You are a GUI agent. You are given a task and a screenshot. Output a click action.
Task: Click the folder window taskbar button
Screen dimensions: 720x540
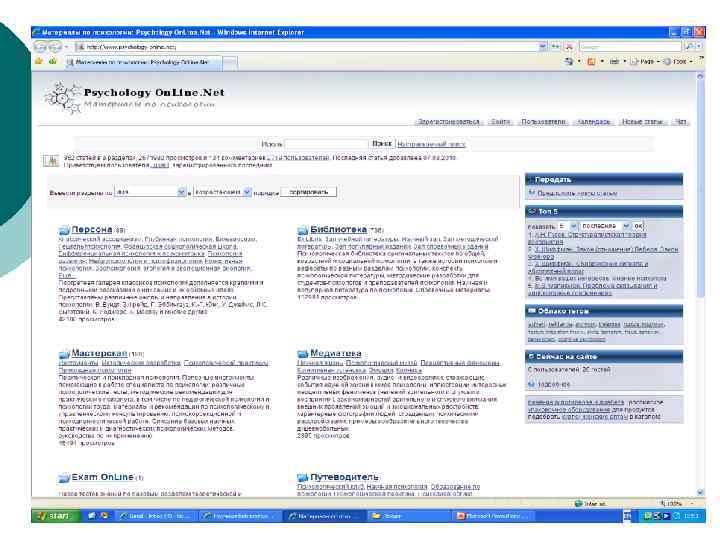coord(410,516)
